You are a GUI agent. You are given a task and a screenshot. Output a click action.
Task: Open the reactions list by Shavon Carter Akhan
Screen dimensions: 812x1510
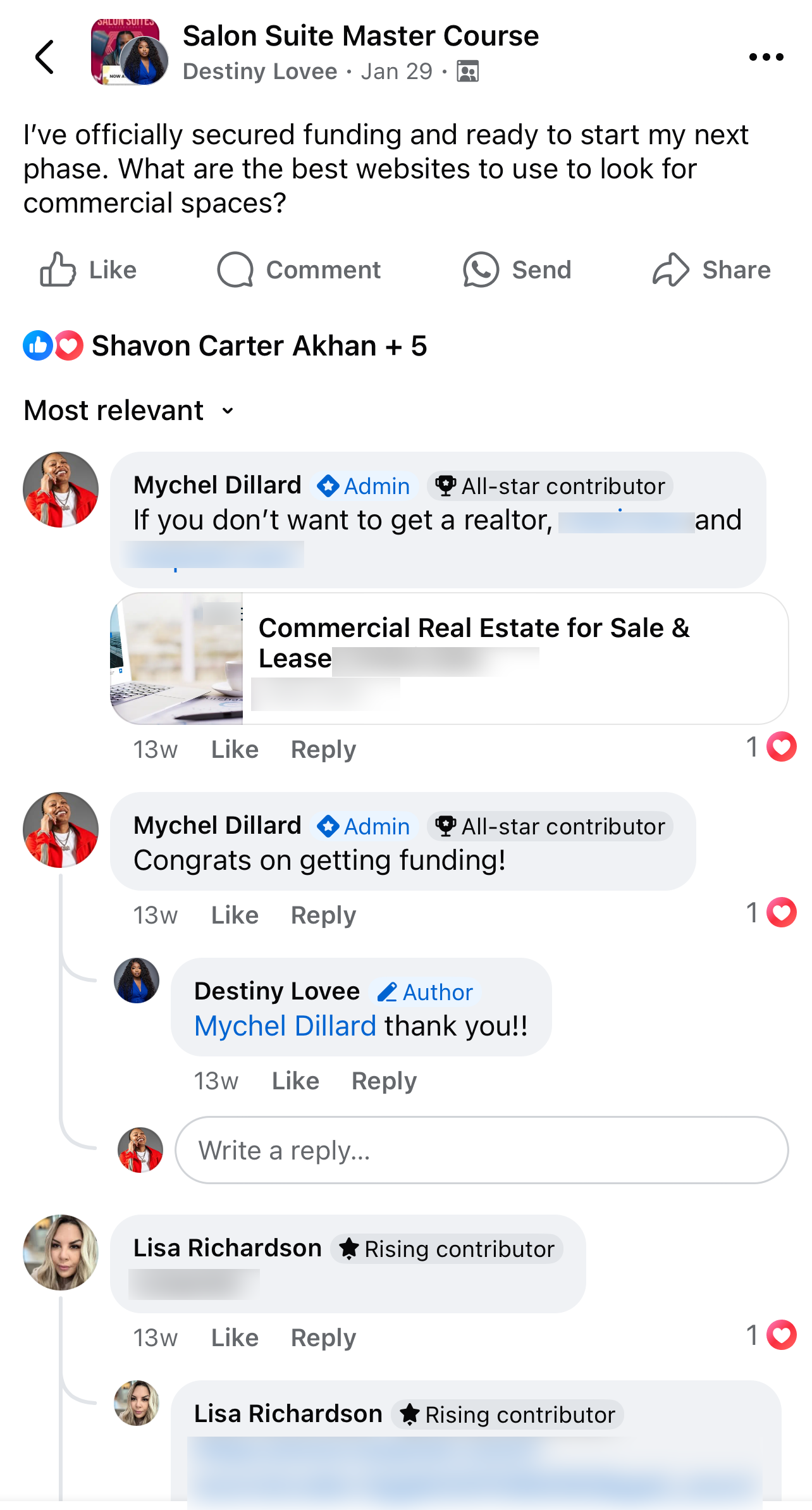point(259,346)
